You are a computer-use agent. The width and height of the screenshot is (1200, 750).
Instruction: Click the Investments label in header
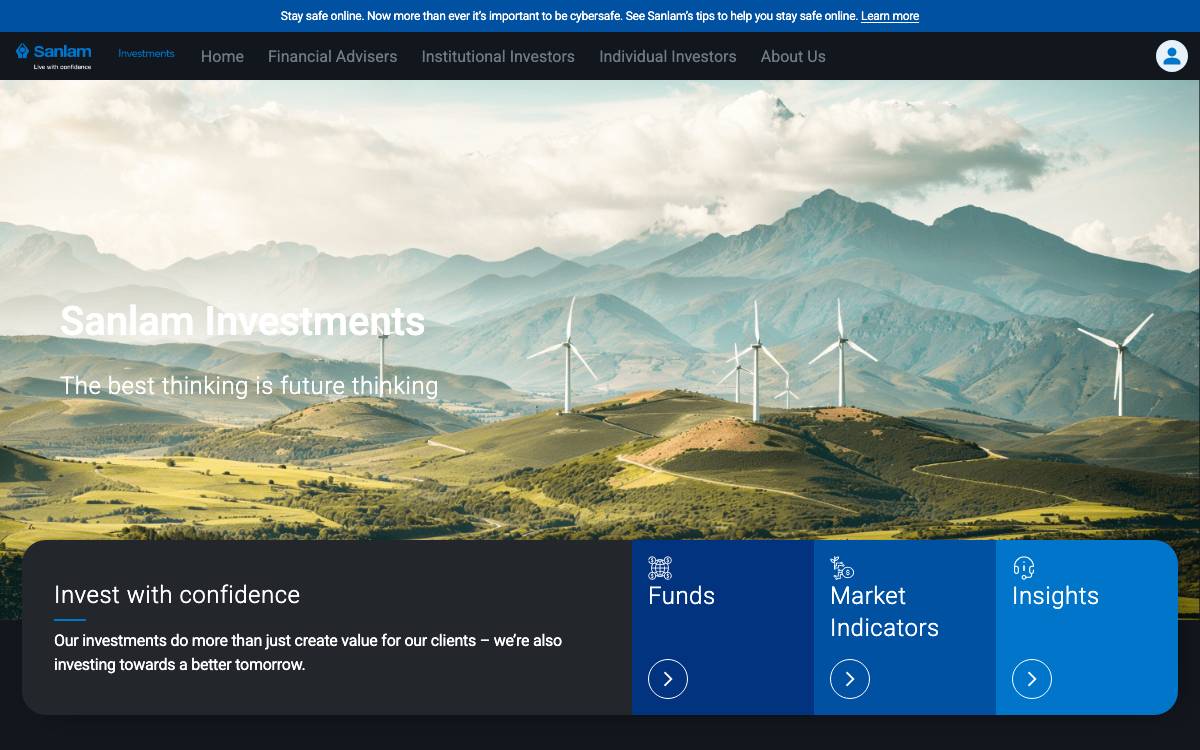pyautogui.click(x=146, y=53)
